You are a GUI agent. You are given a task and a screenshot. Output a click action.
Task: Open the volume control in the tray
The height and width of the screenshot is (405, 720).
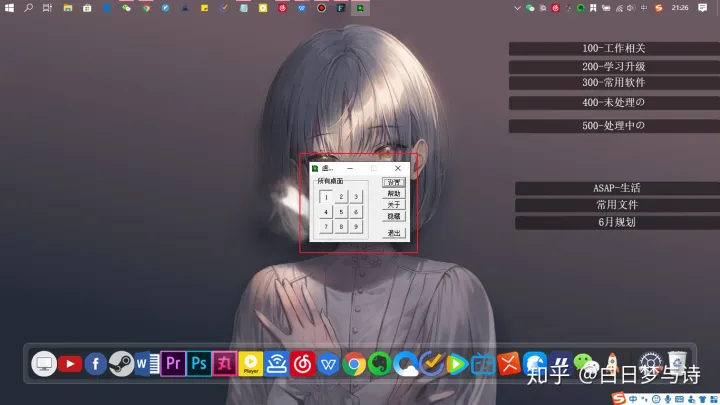[631, 8]
